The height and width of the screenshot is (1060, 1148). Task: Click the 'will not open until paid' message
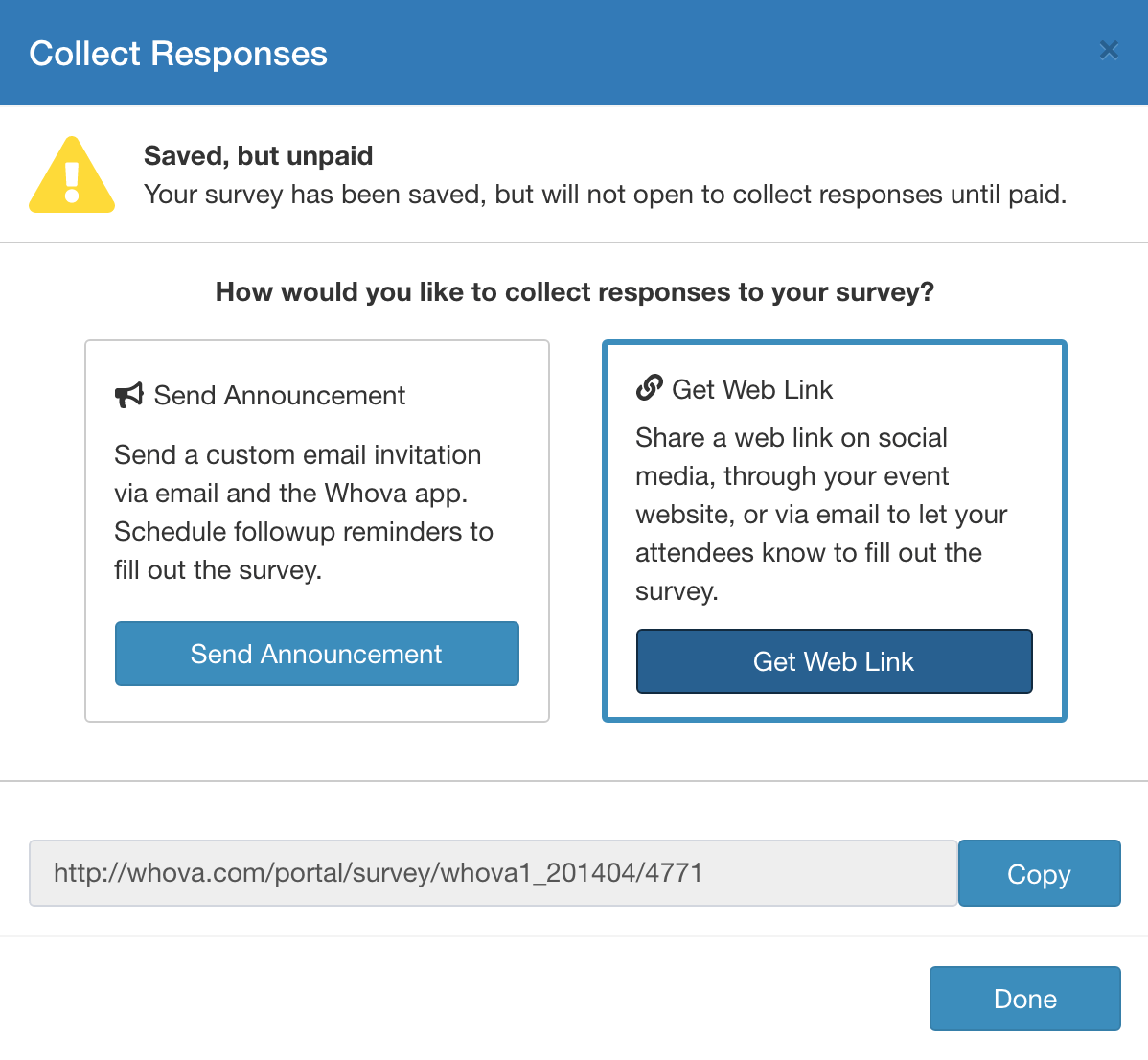[605, 195]
